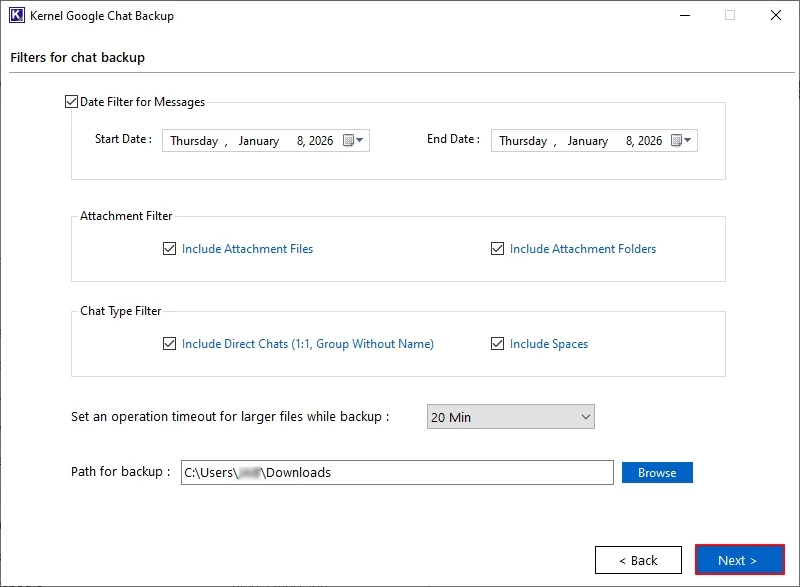Viewport: 800px width, 587px height.
Task: Select the day number in Start Date
Action: 300,141
